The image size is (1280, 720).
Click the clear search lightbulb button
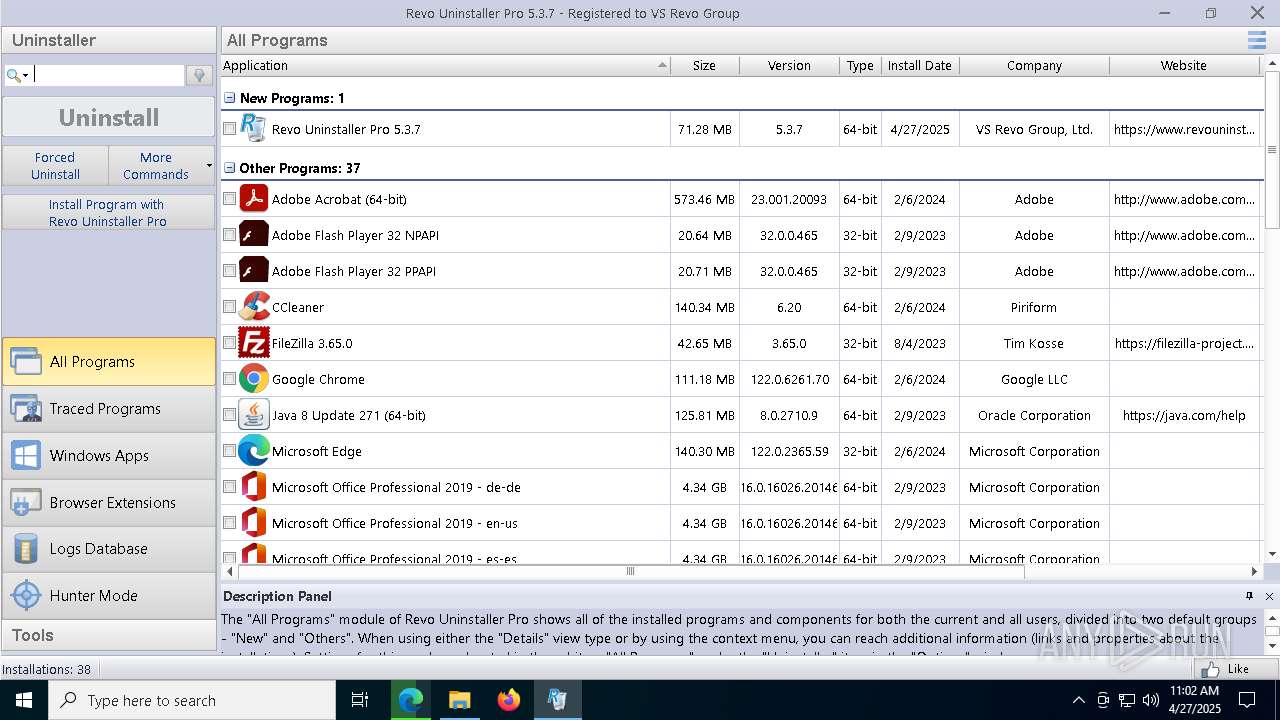pyautogui.click(x=199, y=75)
